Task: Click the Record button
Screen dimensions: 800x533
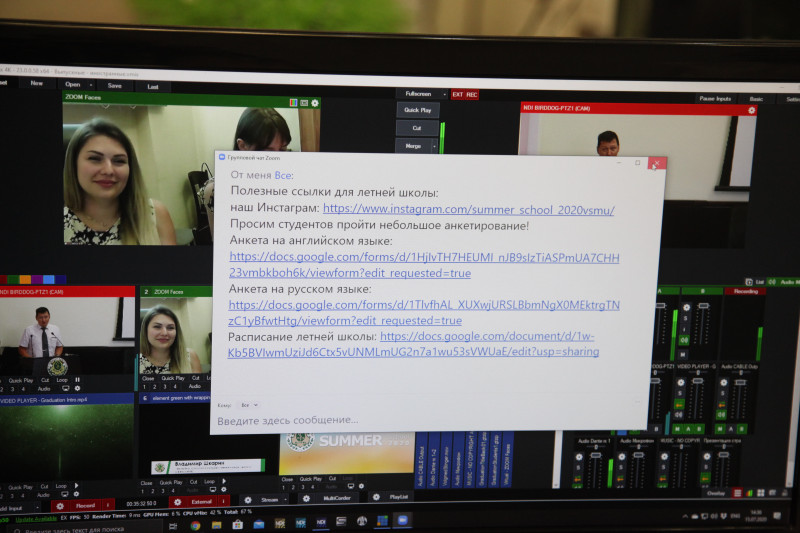Action: (84, 505)
